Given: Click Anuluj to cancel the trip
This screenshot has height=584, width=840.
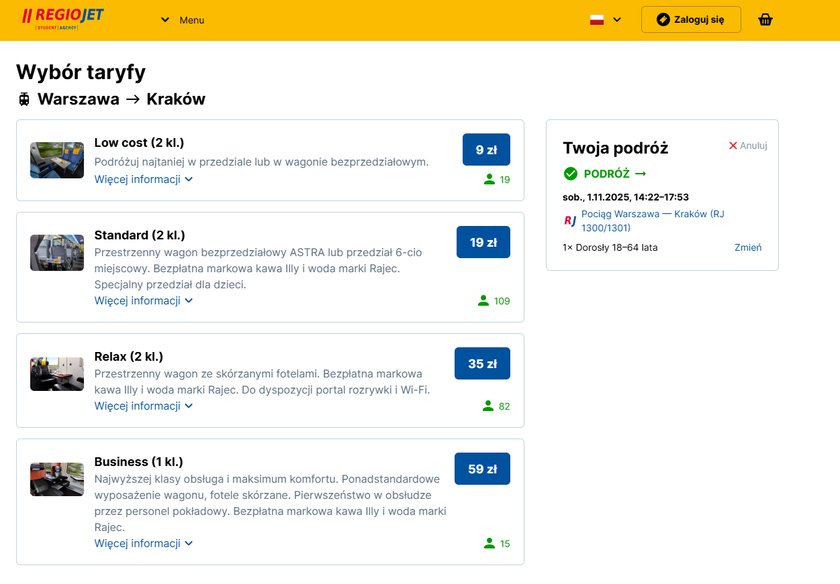Looking at the screenshot, I should 748,146.
